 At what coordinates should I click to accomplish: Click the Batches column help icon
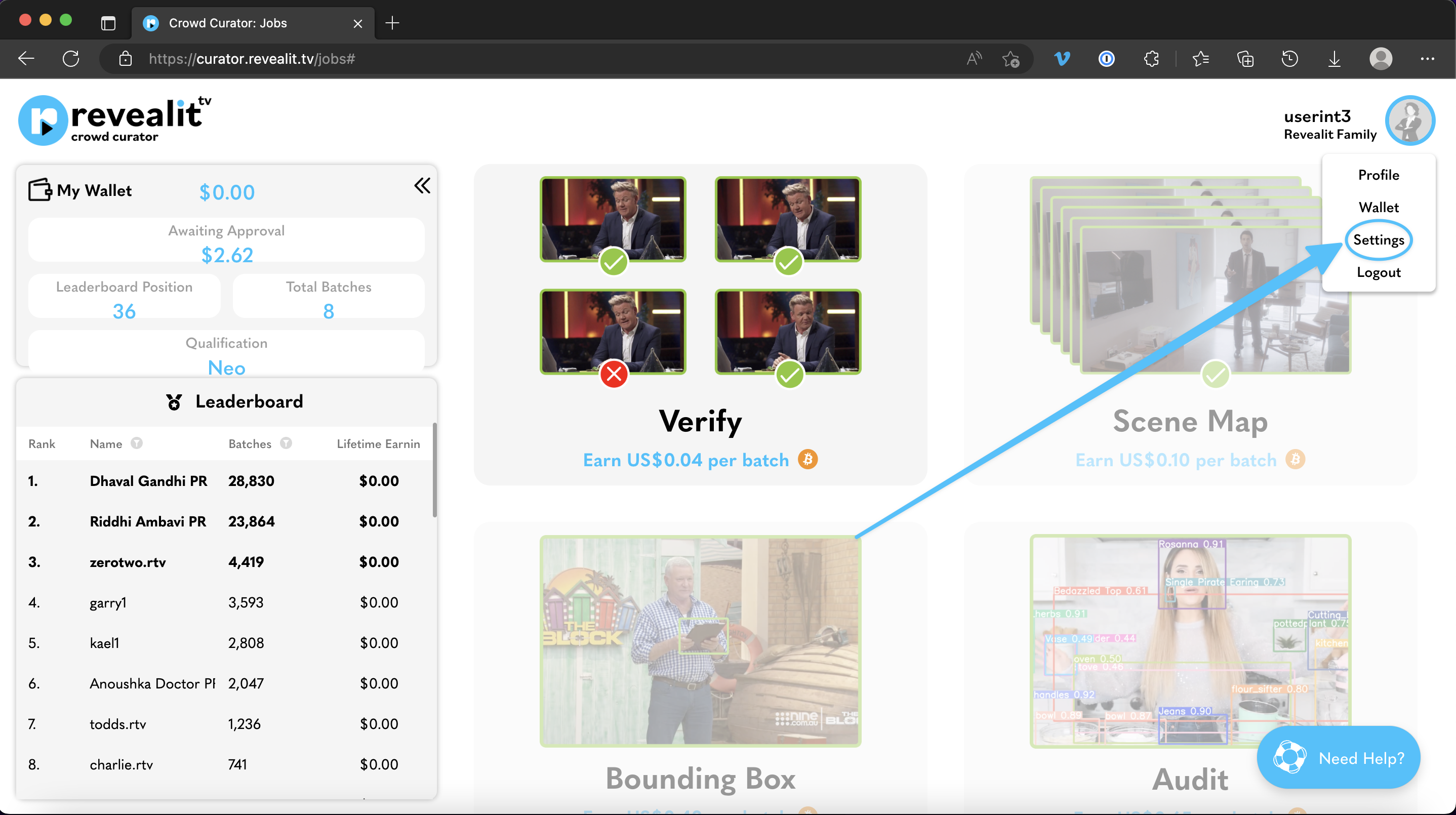coord(286,443)
